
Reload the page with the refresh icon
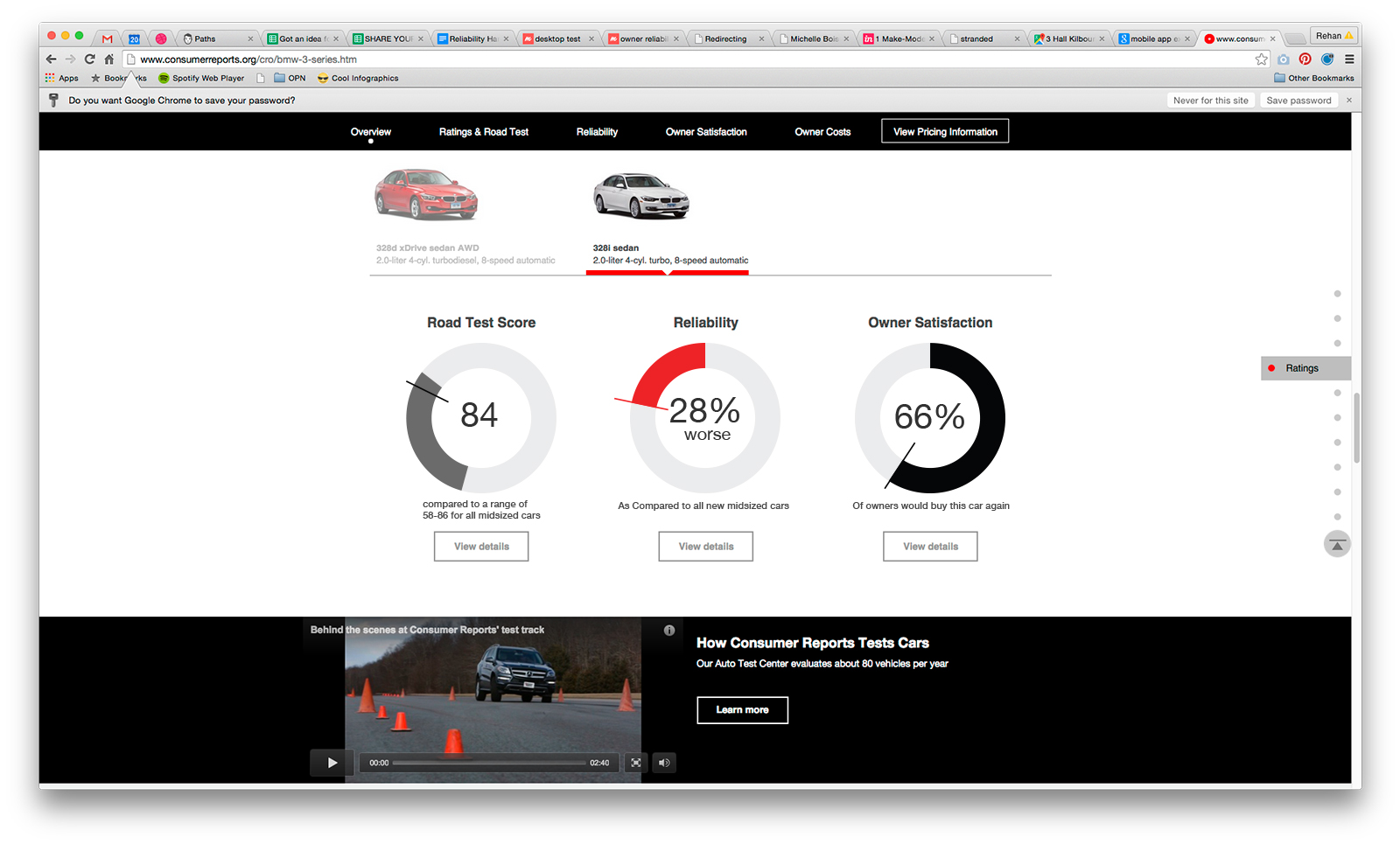pyautogui.click(x=89, y=59)
